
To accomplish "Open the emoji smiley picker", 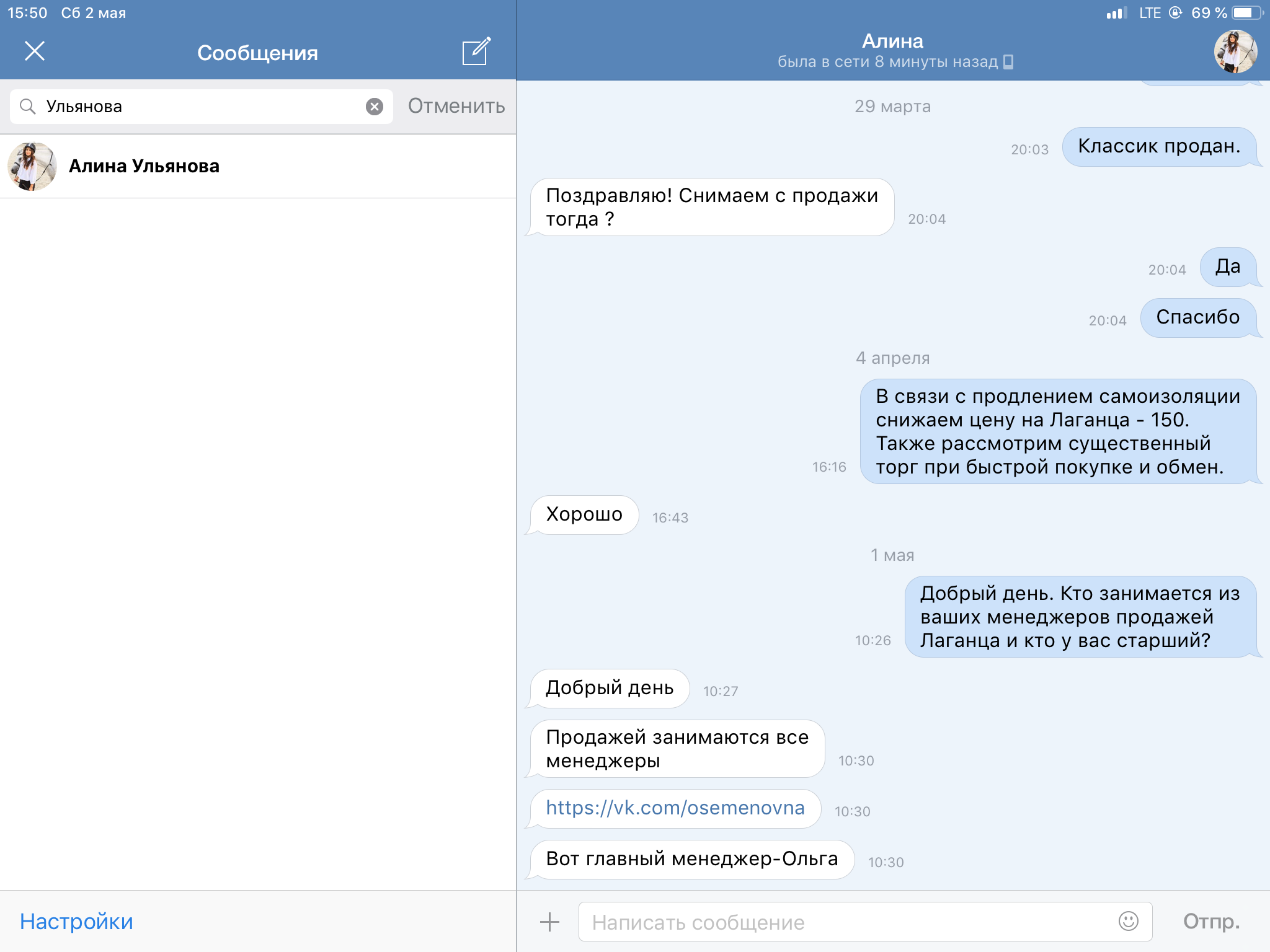I will [x=1128, y=921].
